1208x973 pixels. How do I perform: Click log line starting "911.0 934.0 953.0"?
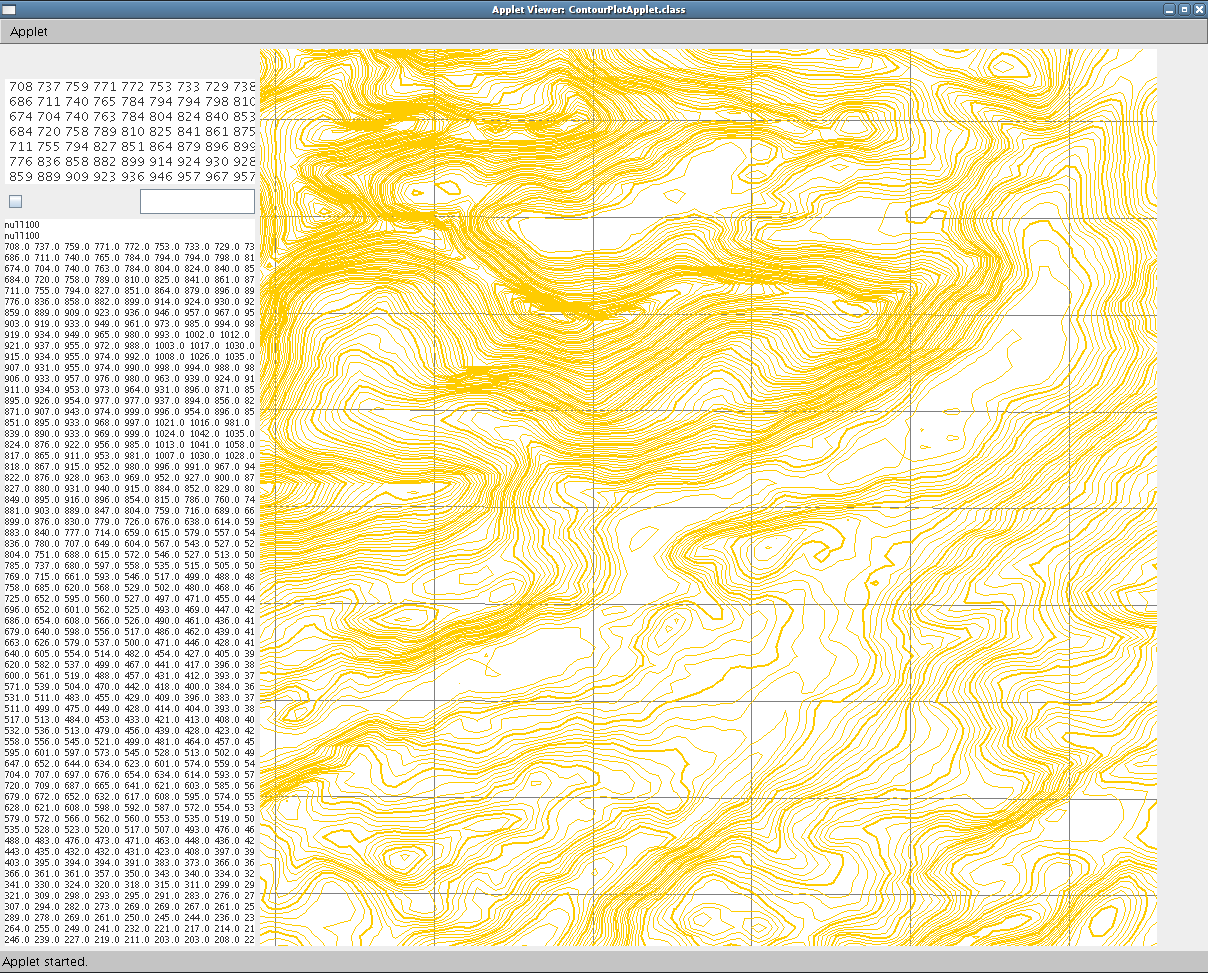click(129, 389)
